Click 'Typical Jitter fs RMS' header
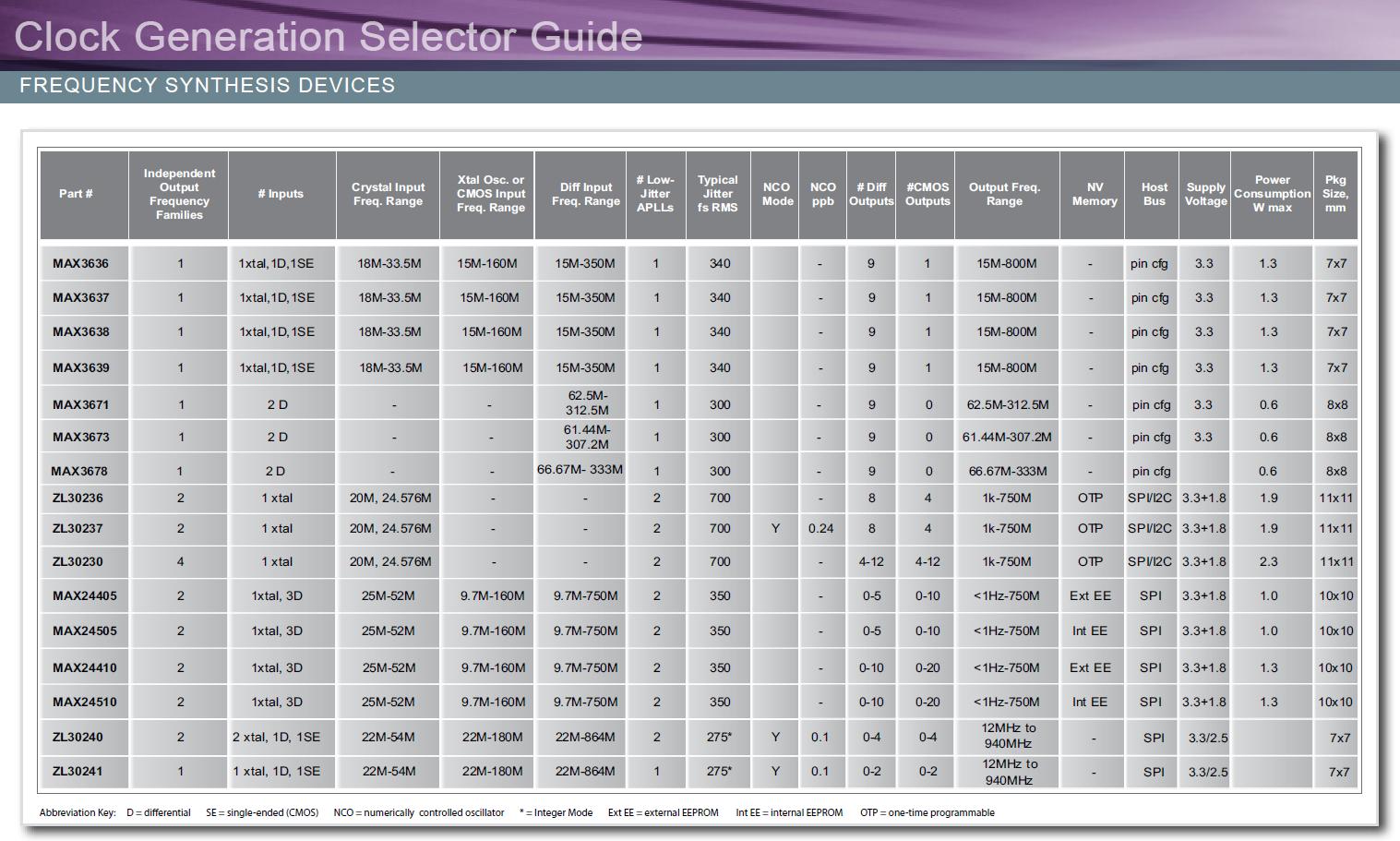The height and width of the screenshot is (841, 1400). [718, 194]
